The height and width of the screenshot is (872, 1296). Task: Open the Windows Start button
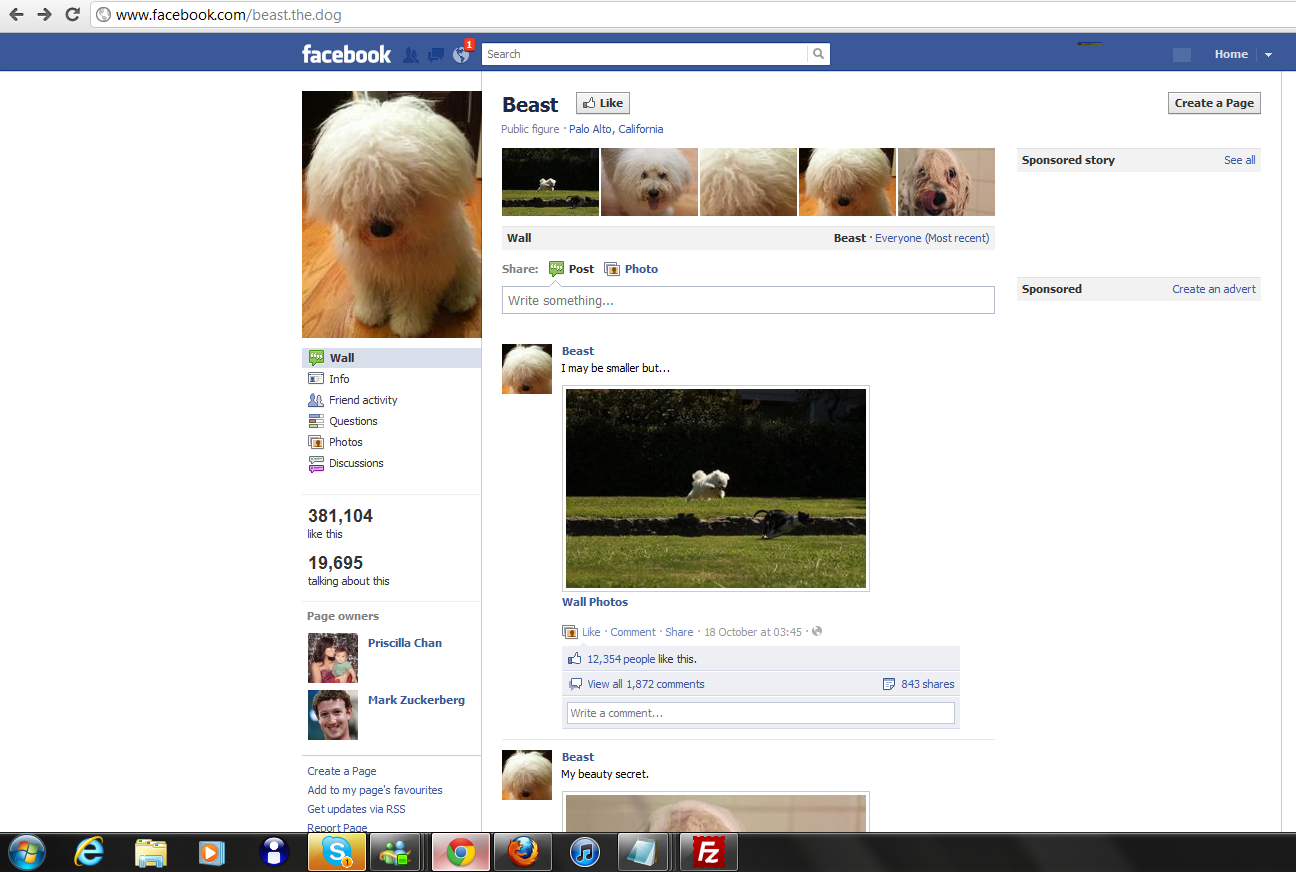pos(26,852)
